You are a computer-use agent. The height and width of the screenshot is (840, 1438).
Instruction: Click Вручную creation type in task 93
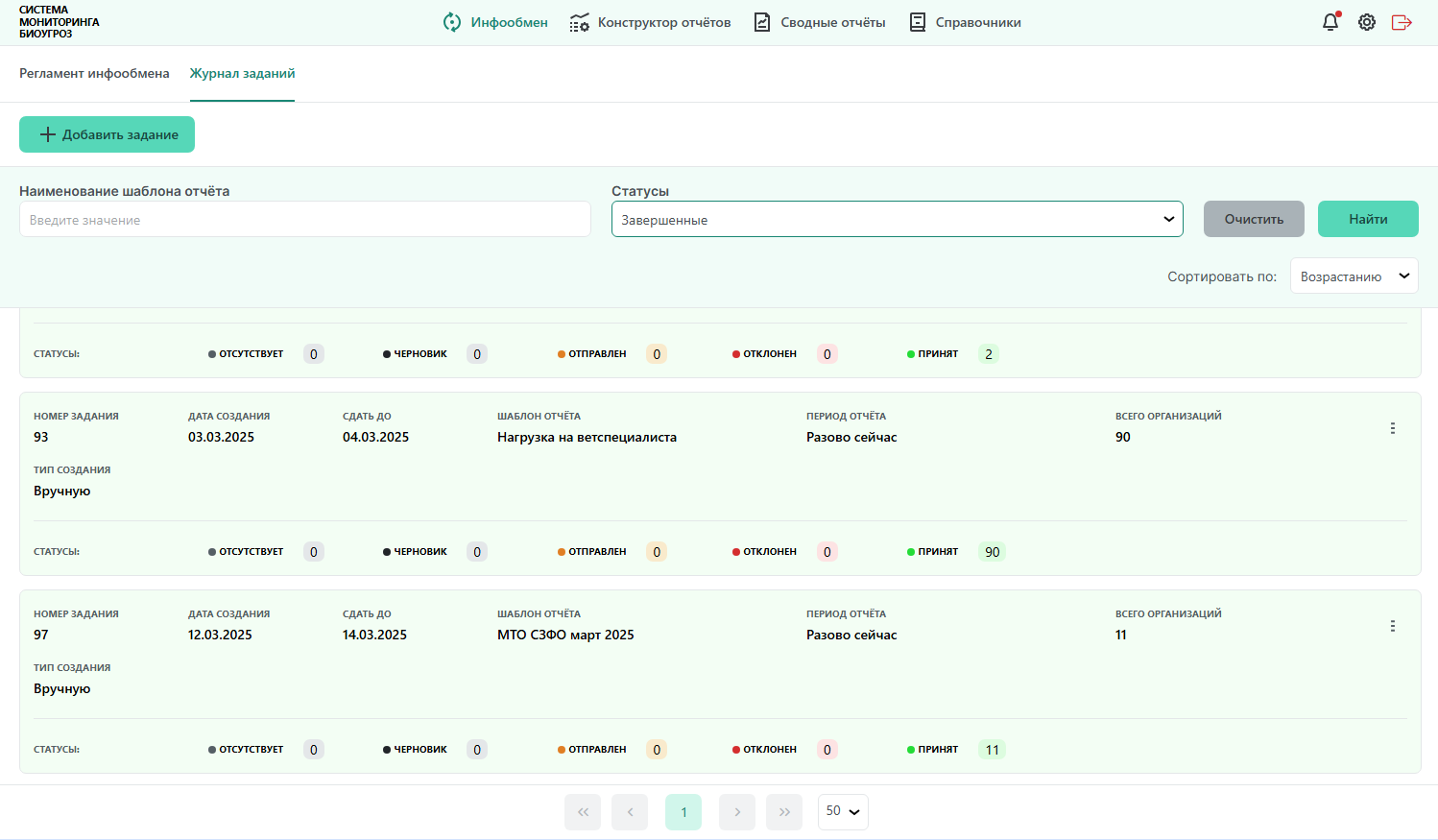click(62, 492)
